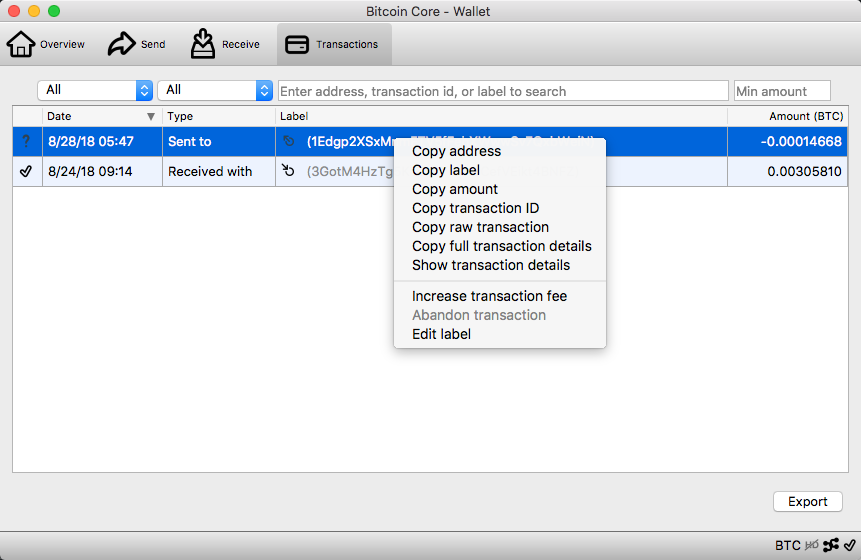Viewport: 861px width, 560px height.
Task: Click the 8/28/18 05:47 date cell
Action: click(x=102, y=141)
